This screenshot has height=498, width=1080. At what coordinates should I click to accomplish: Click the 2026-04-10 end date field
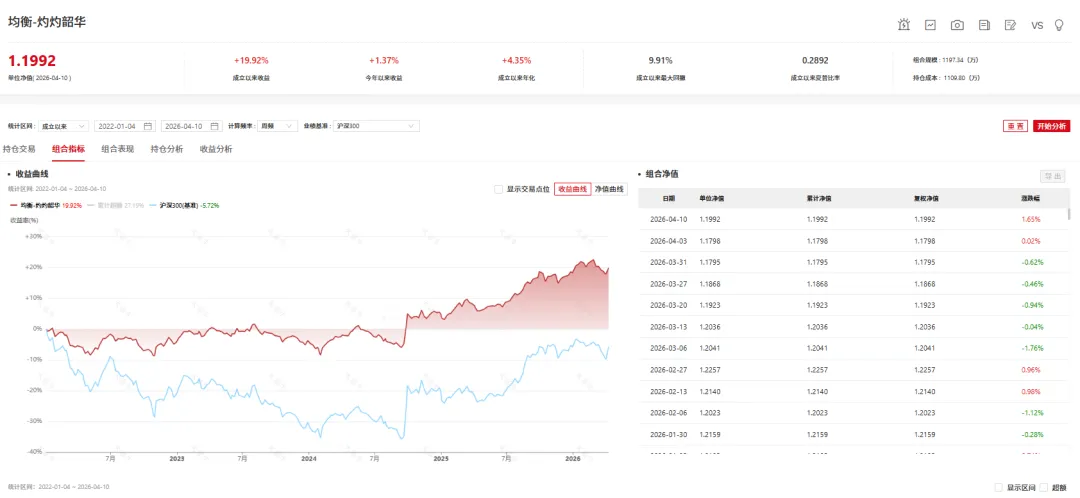coord(191,126)
